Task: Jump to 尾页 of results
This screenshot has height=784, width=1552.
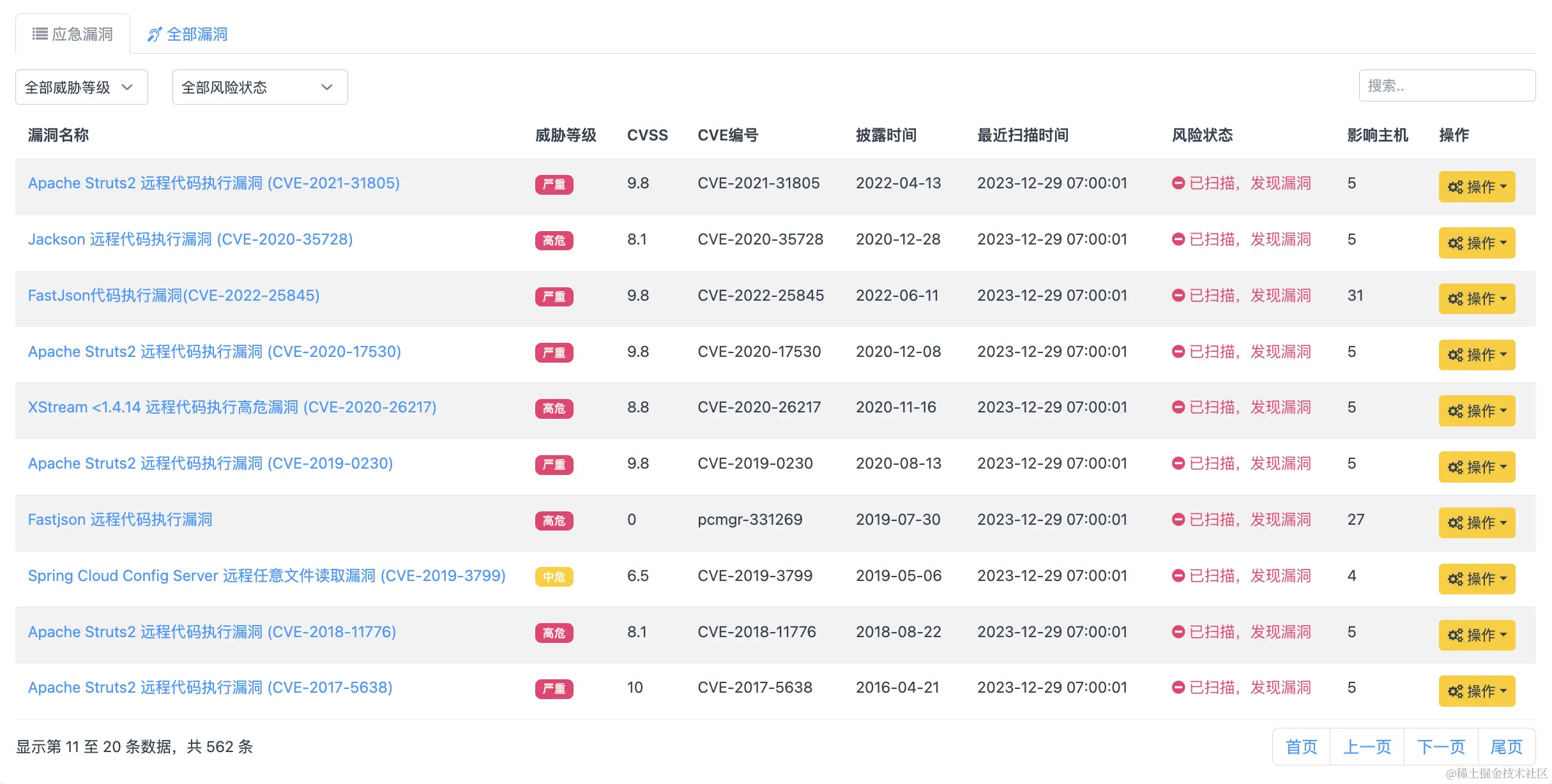Action: (x=1506, y=747)
